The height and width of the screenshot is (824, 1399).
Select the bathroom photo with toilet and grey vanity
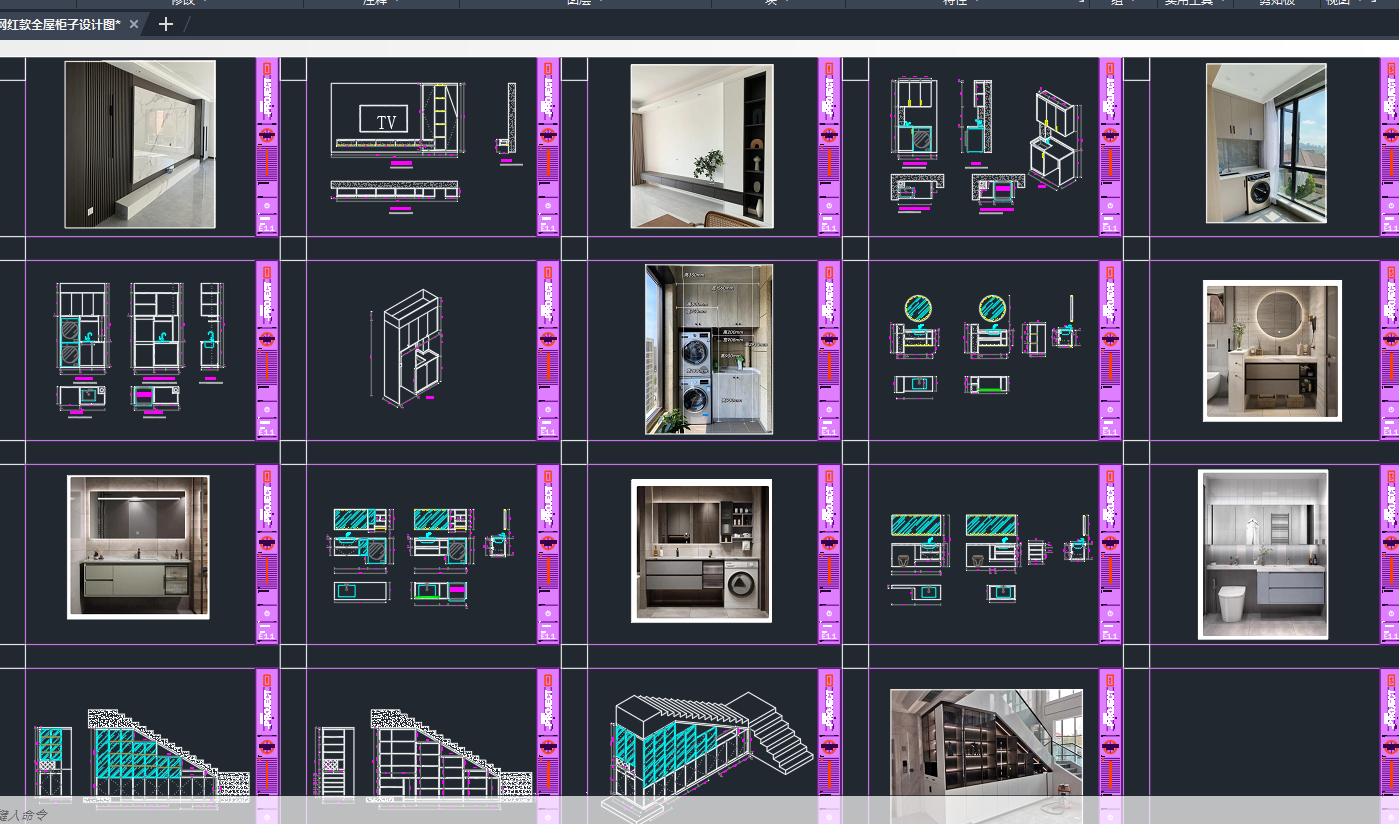(x=1263, y=554)
